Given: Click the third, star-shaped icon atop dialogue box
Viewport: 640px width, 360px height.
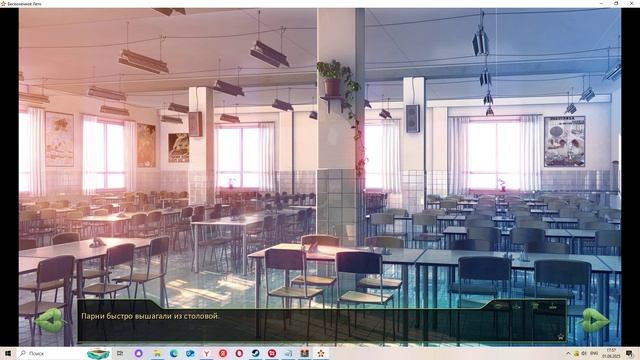Looking at the screenshot, I should (535, 306).
